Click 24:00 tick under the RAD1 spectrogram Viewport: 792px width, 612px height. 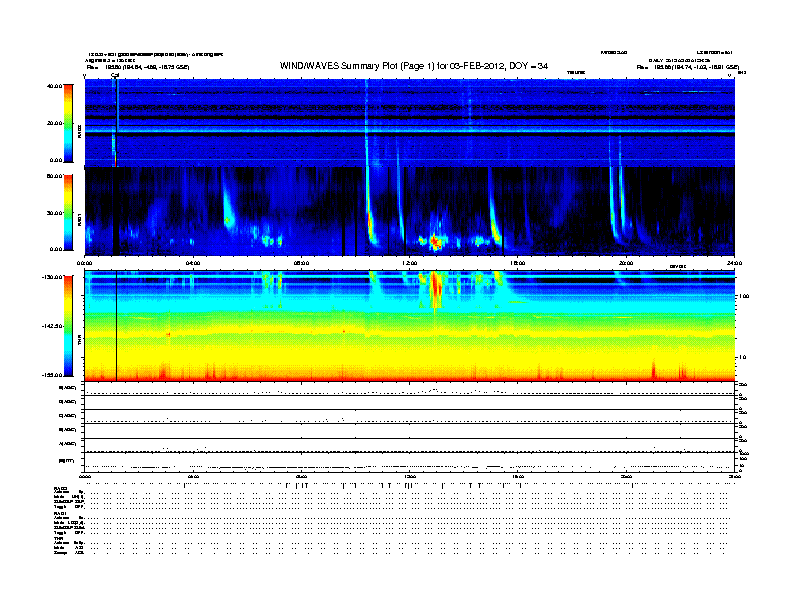click(734, 263)
